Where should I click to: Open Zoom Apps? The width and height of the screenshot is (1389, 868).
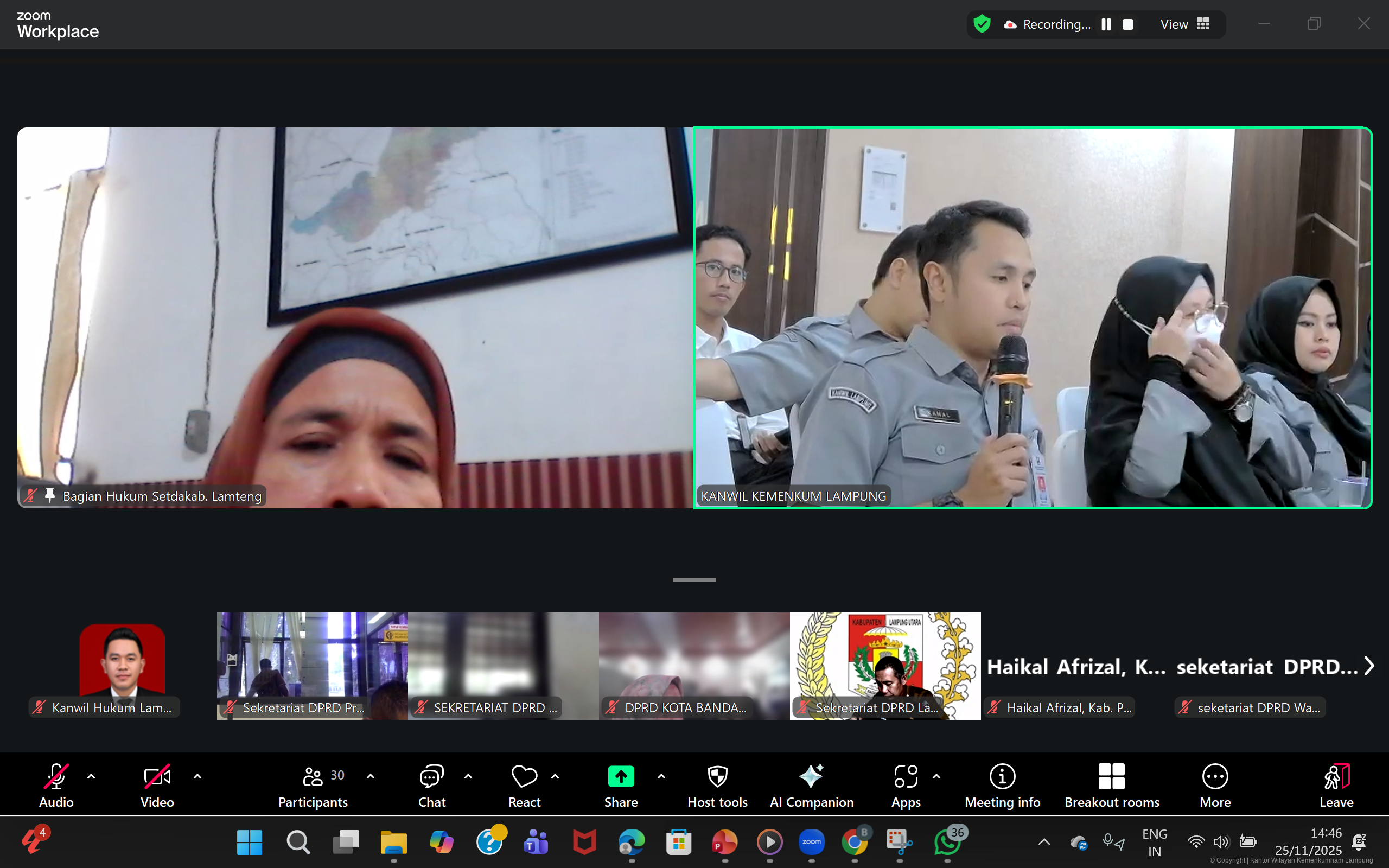904,786
